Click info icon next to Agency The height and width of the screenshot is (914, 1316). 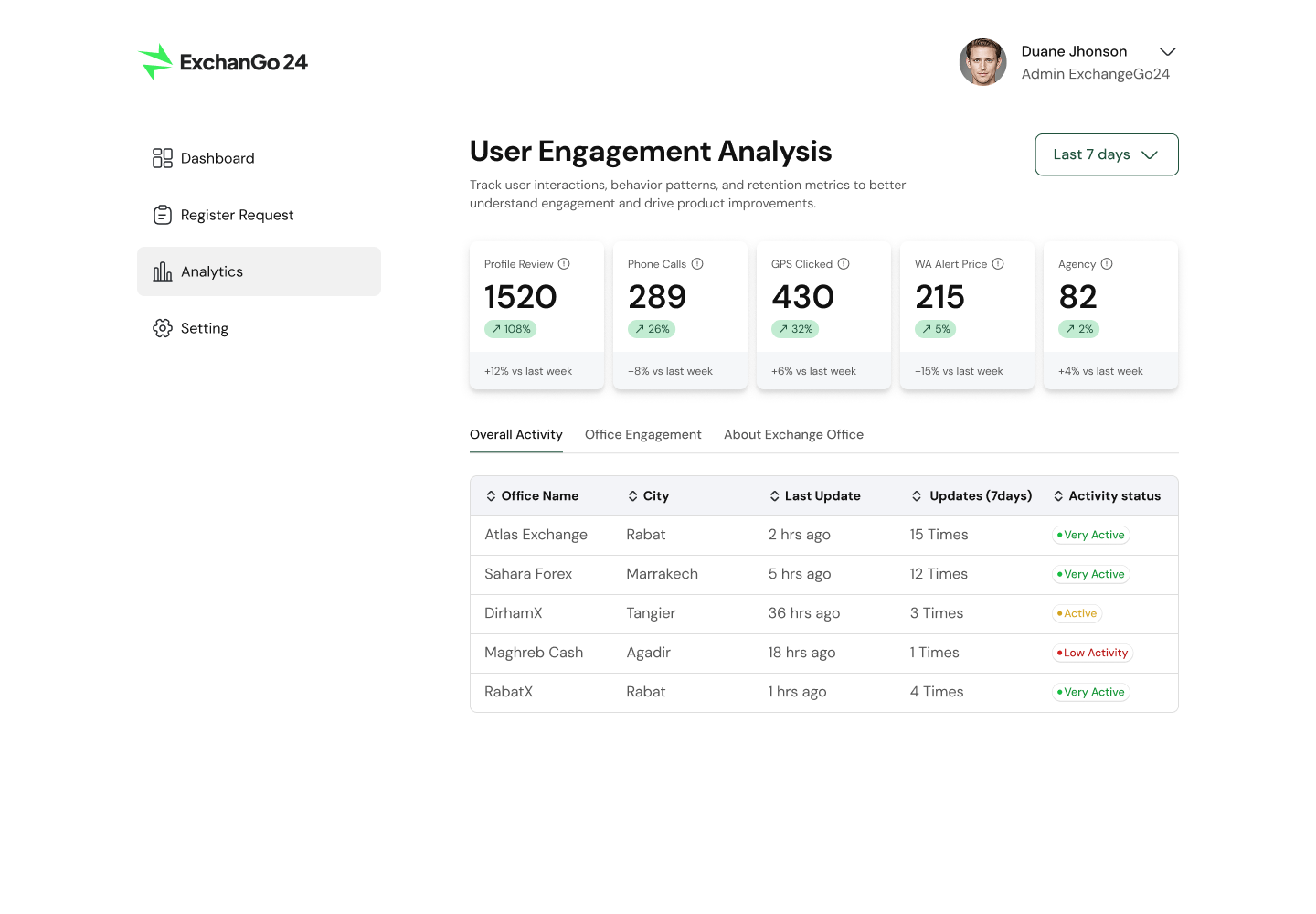1107,264
